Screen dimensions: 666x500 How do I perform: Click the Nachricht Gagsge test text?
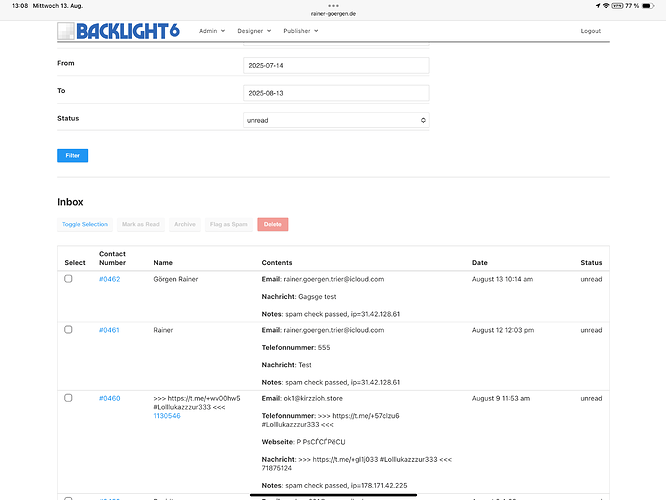coord(299,297)
